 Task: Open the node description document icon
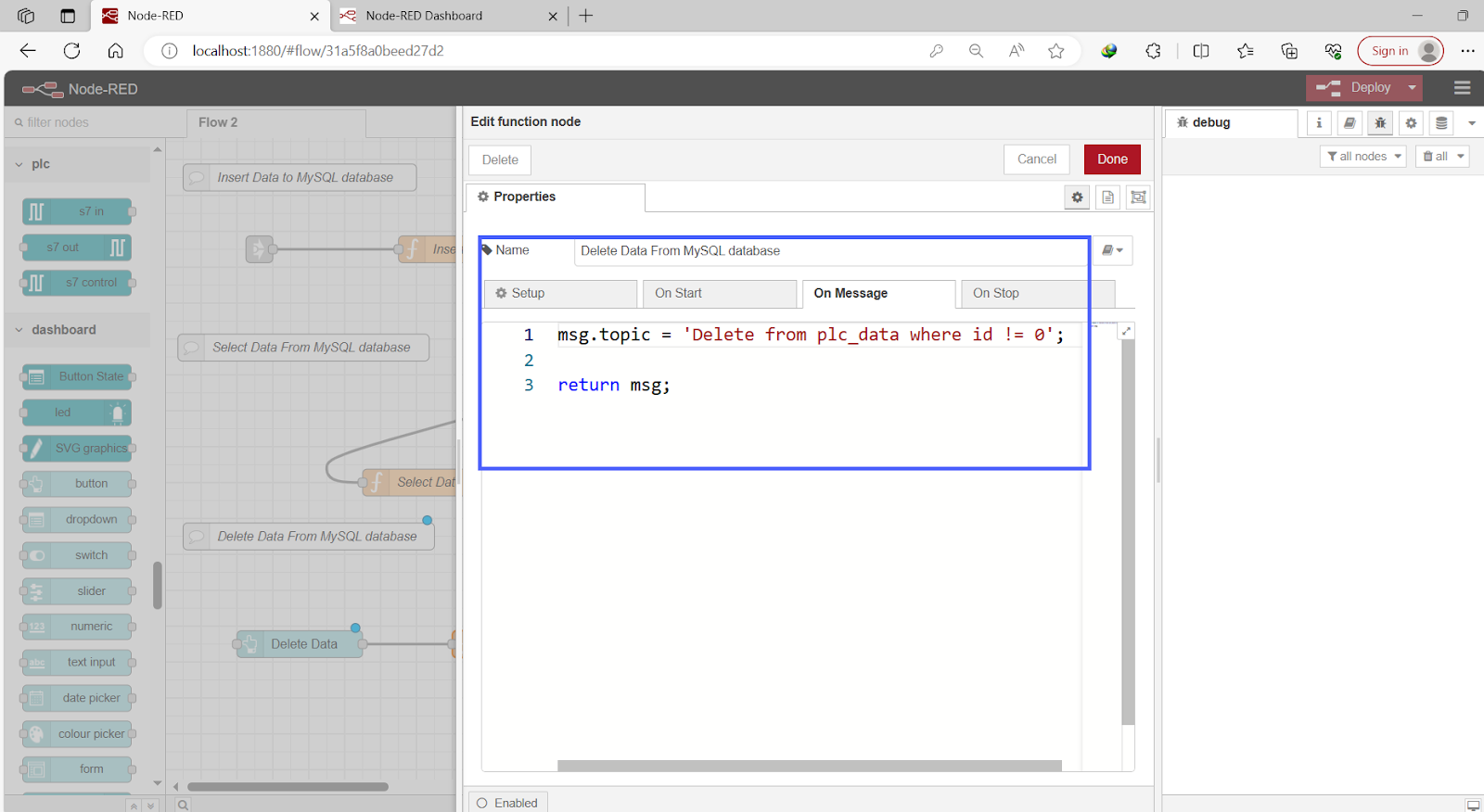[1107, 197]
